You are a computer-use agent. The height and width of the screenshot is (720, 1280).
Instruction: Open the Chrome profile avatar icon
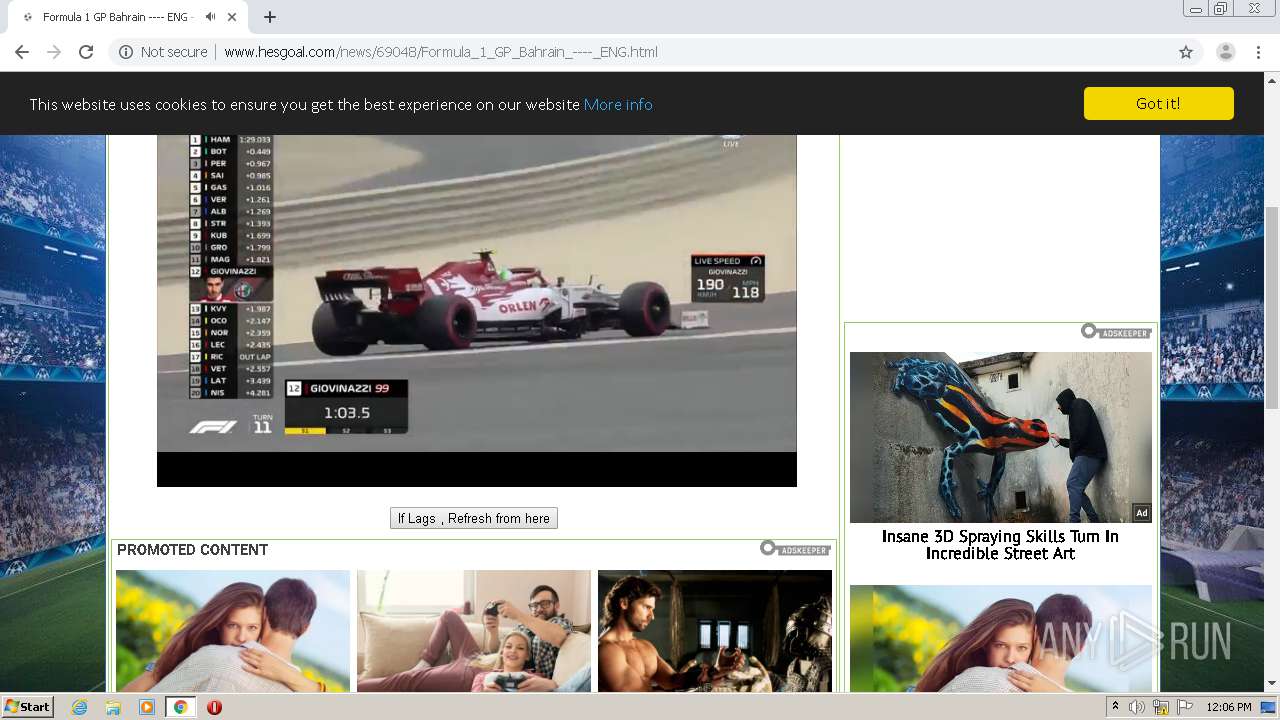1225,52
